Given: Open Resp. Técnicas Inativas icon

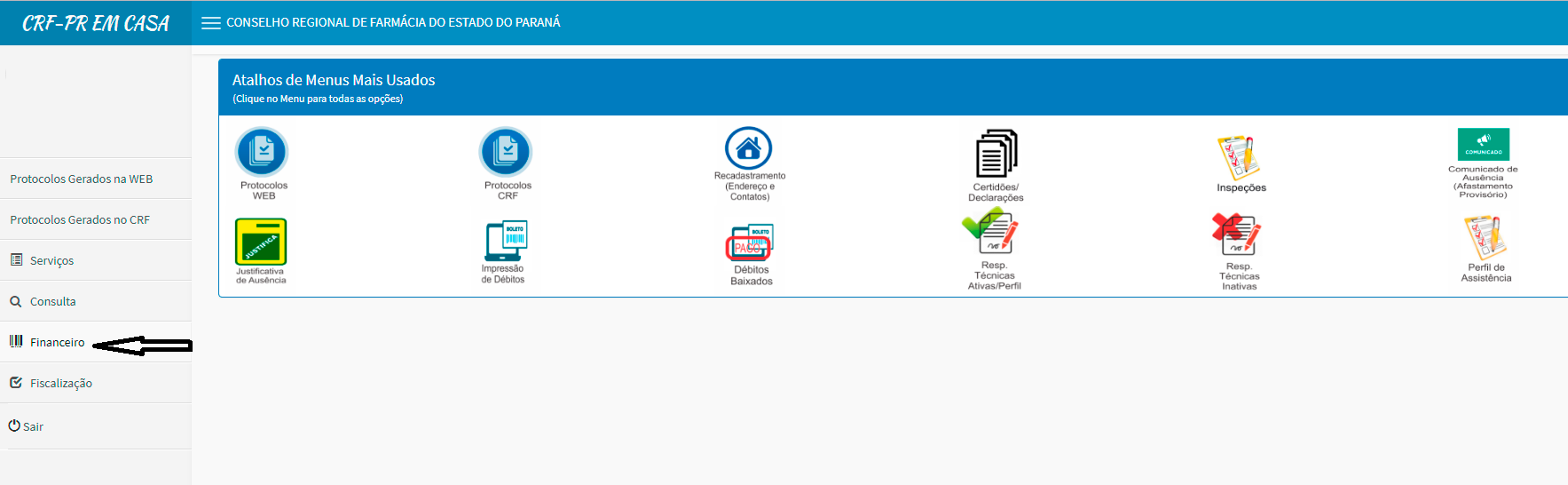Looking at the screenshot, I should coord(1237,235).
